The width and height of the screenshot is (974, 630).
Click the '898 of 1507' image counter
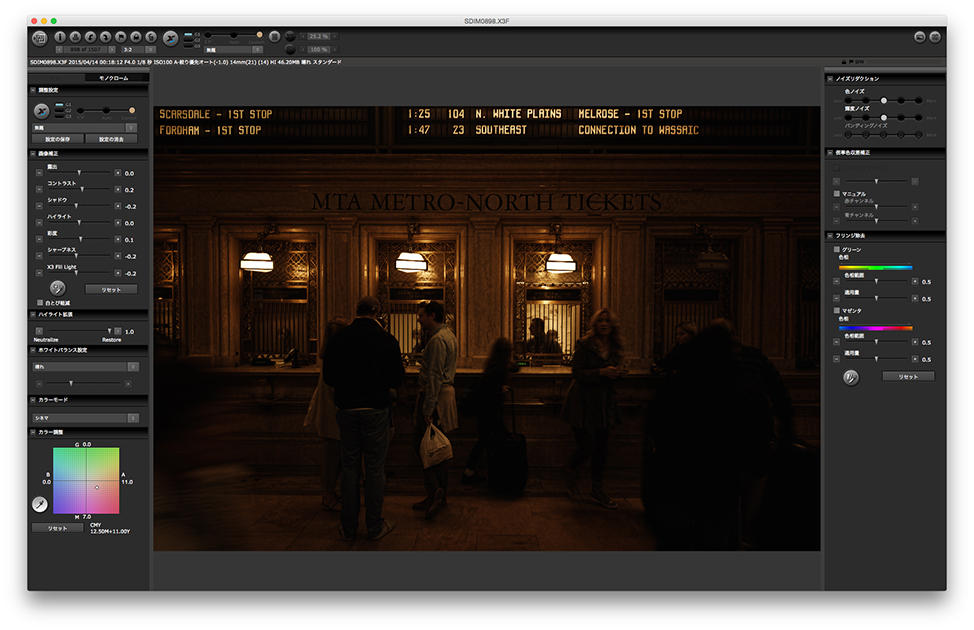click(x=85, y=49)
